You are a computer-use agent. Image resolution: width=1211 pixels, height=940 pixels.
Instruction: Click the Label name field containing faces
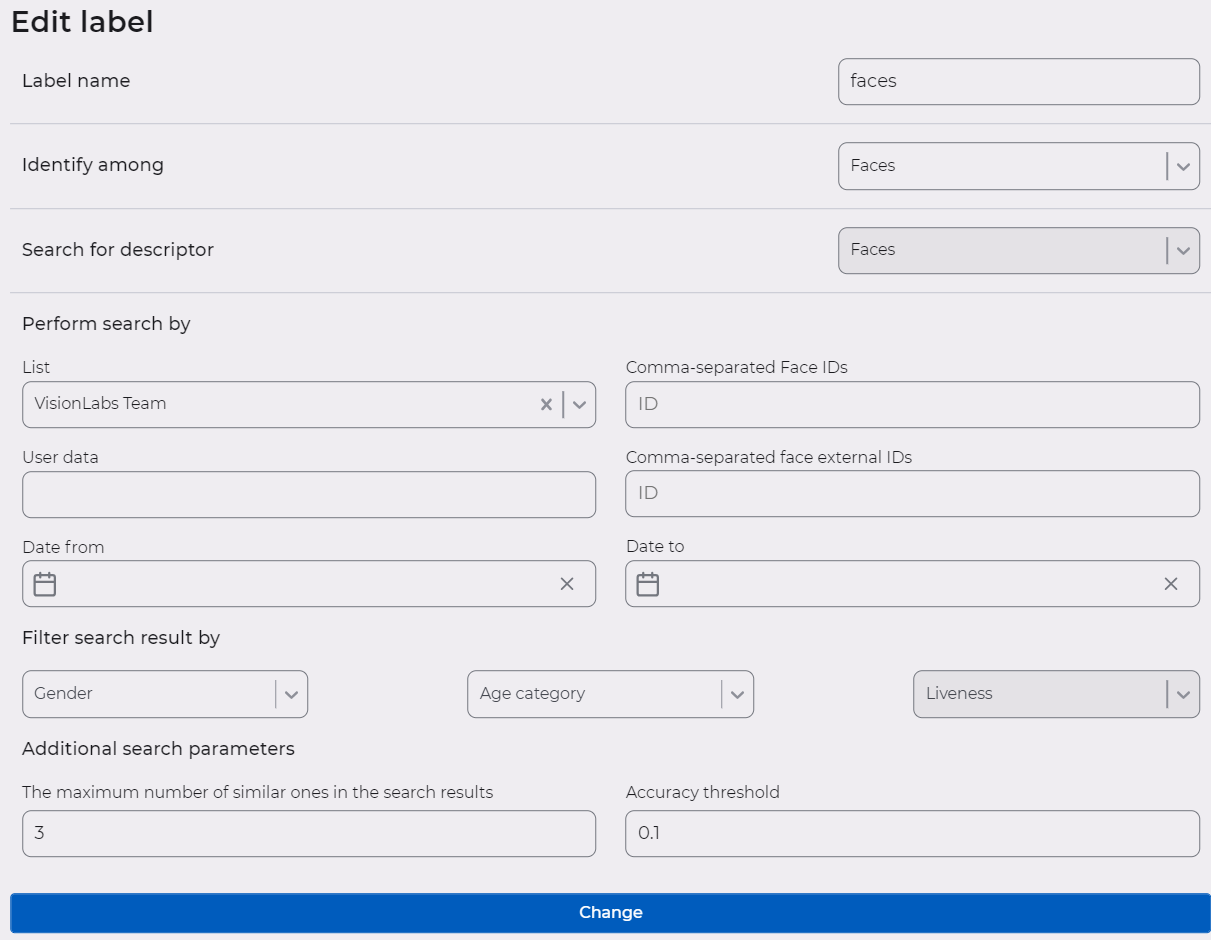tap(1018, 81)
